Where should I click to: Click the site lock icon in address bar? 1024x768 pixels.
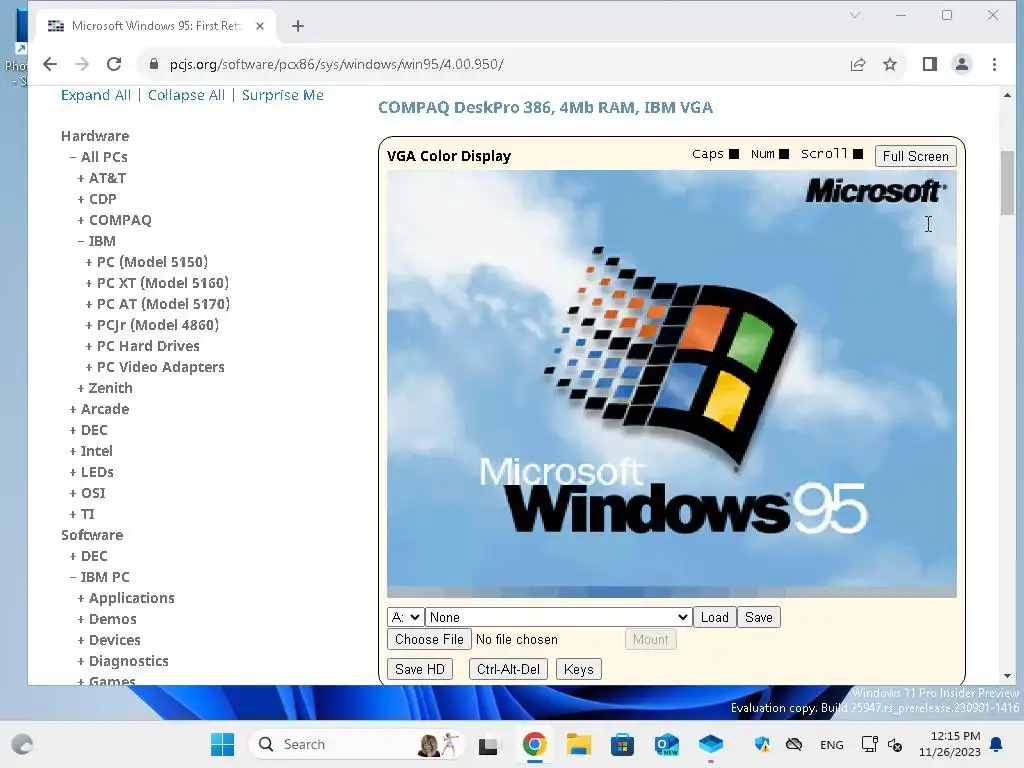click(x=154, y=64)
